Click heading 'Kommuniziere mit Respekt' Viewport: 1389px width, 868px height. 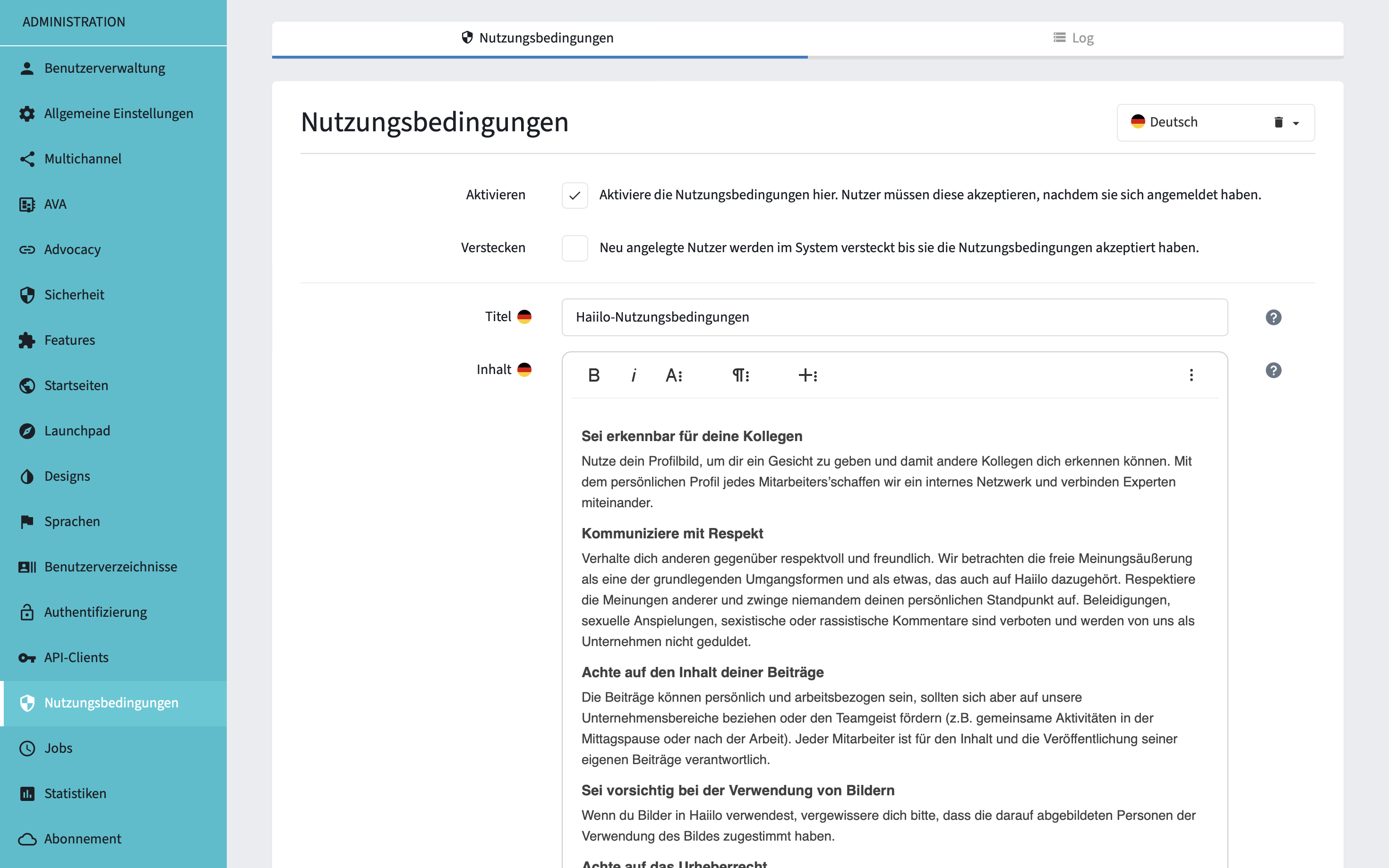[672, 534]
